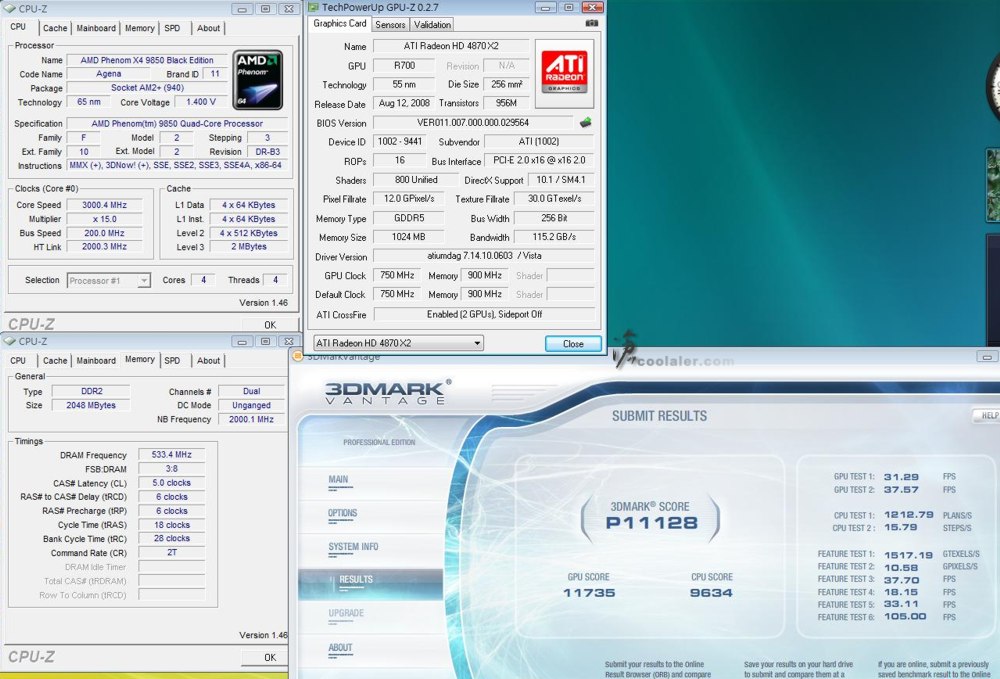Click the CAS# Latency 5.0 clocks value
Viewport: 1000px width, 679px height.
(x=172, y=483)
